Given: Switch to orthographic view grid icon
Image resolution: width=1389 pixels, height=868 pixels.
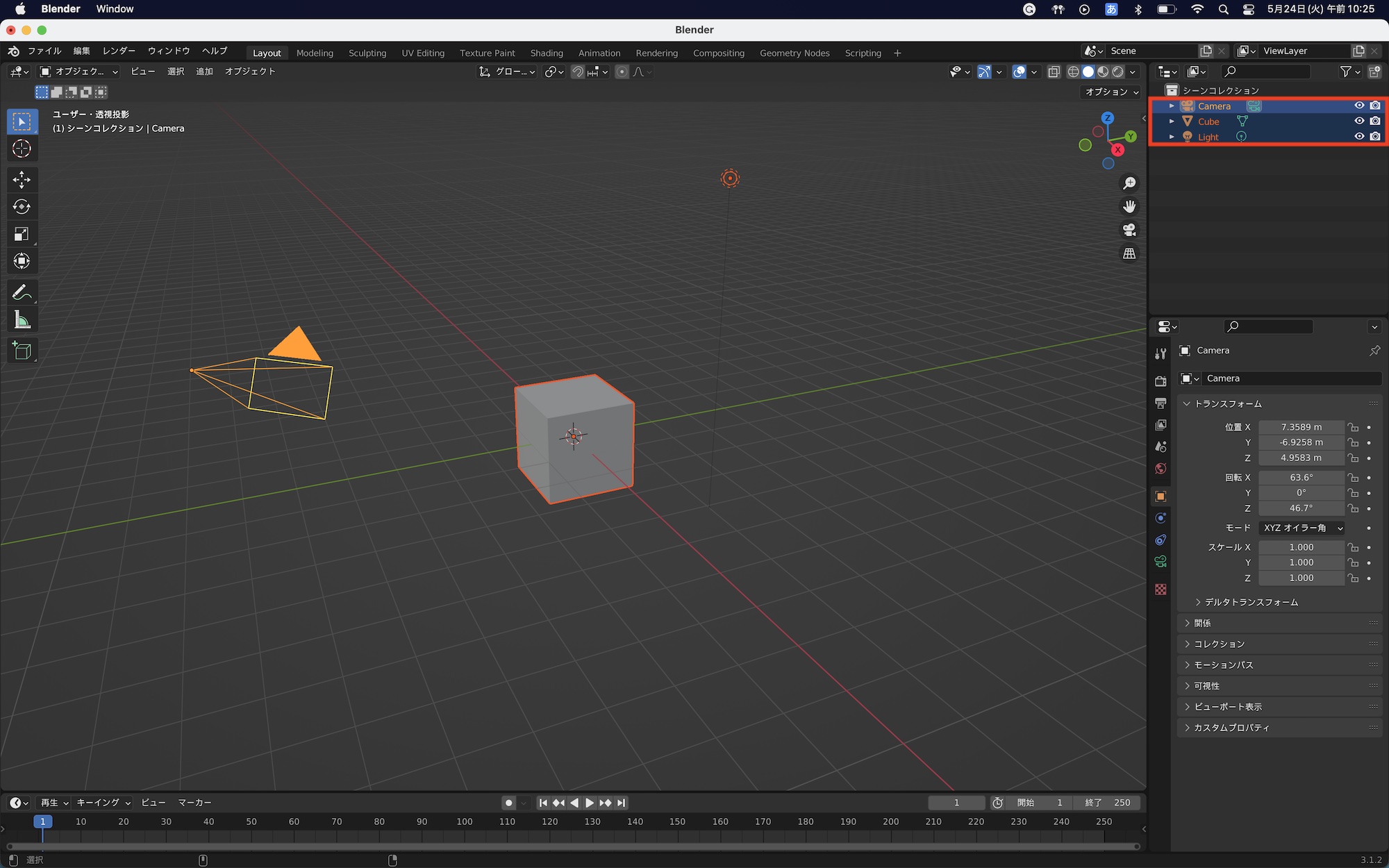Looking at the screenshot, I should (1129, 253).
